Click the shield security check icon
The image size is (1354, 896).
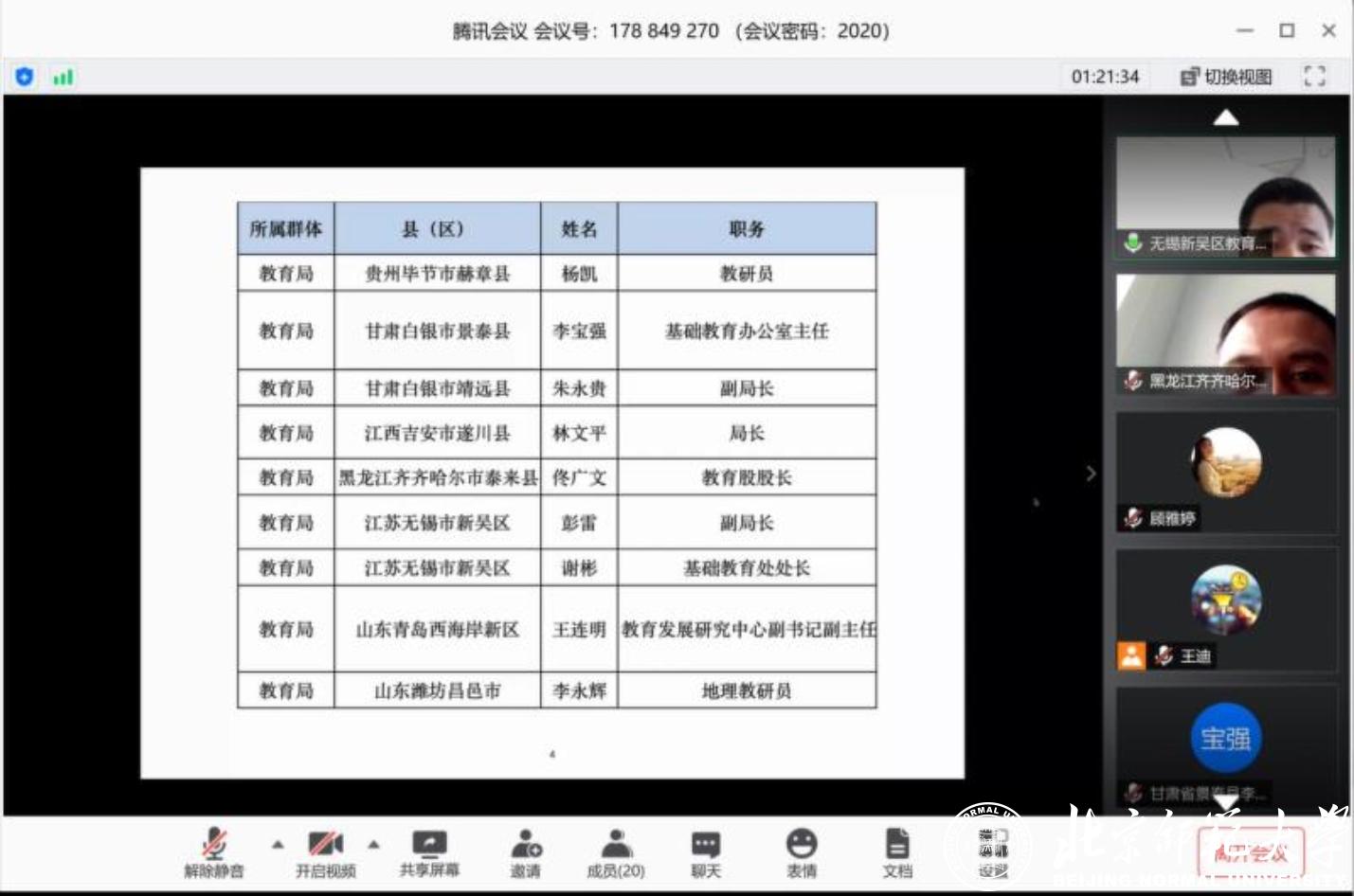tap(24, 77)
